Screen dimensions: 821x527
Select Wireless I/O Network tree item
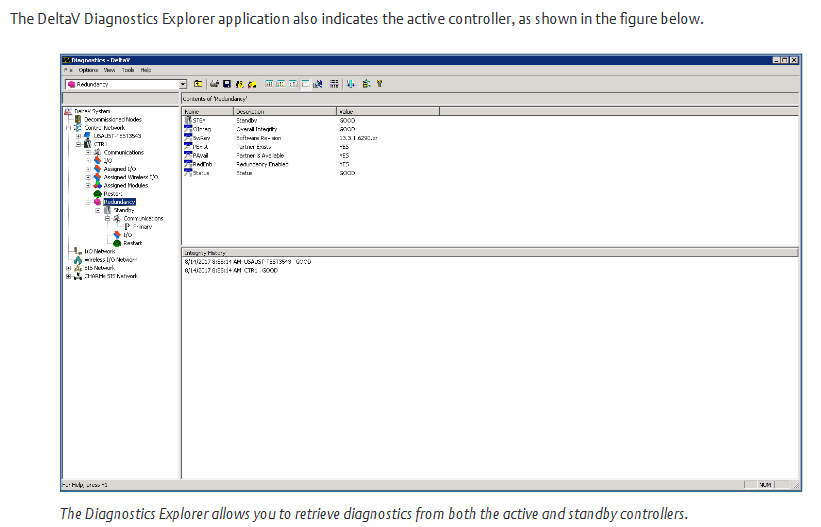111,260
